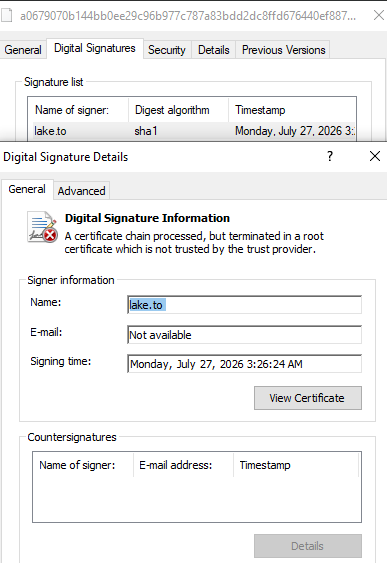
Task: Open the Details tab in properties window
Action: pyautogui.click(x=214, y=50)
